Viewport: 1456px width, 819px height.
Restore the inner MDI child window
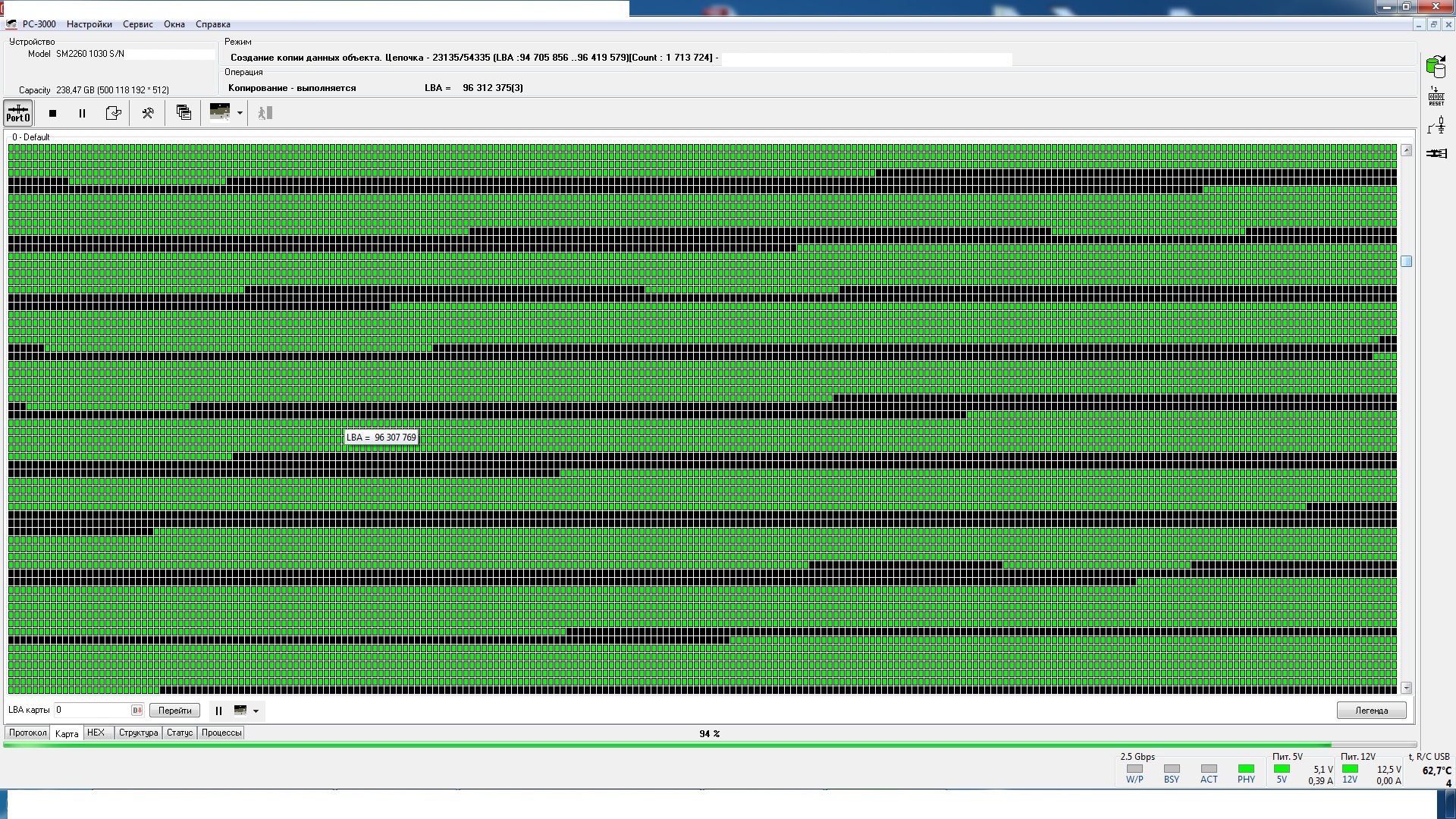click(1433, 24)
